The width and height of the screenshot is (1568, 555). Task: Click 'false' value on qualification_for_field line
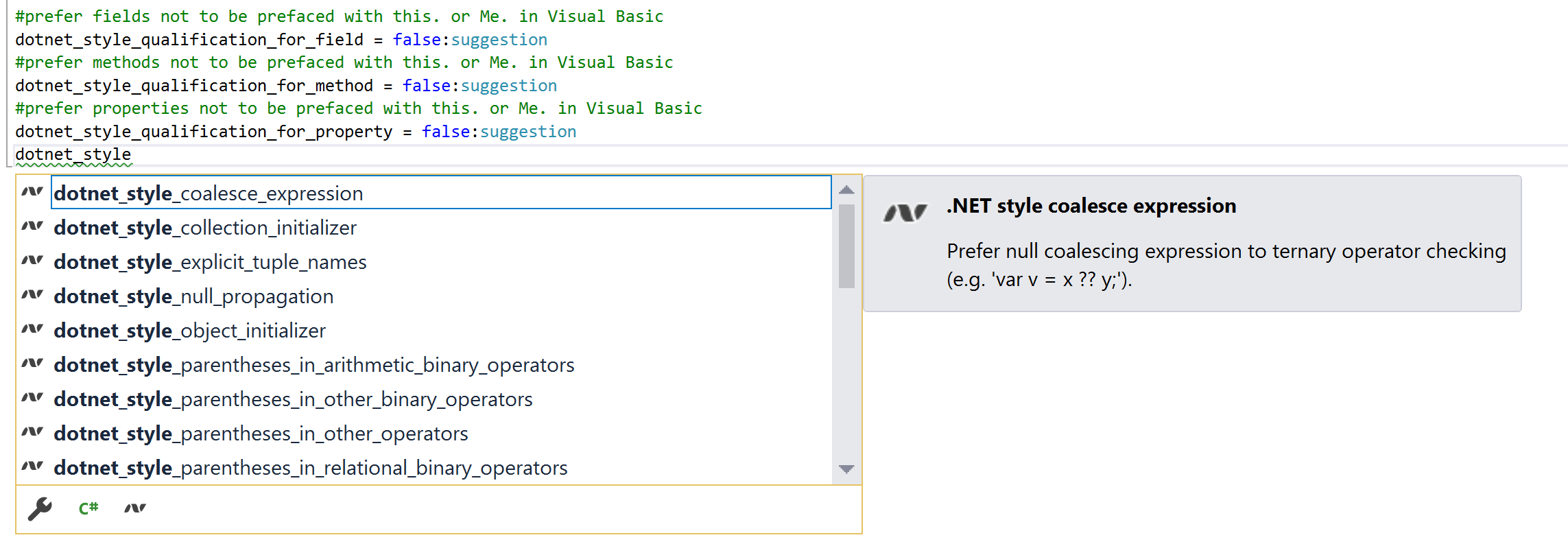[x=416, y=40]
